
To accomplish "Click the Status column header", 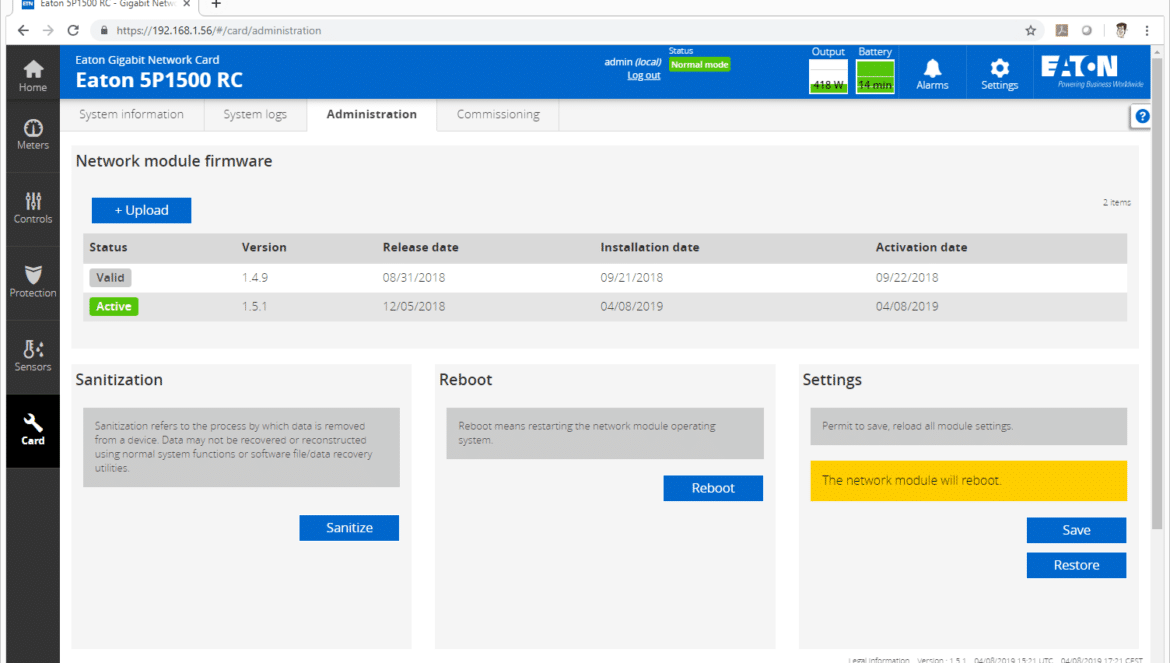I will pos(108,248).
